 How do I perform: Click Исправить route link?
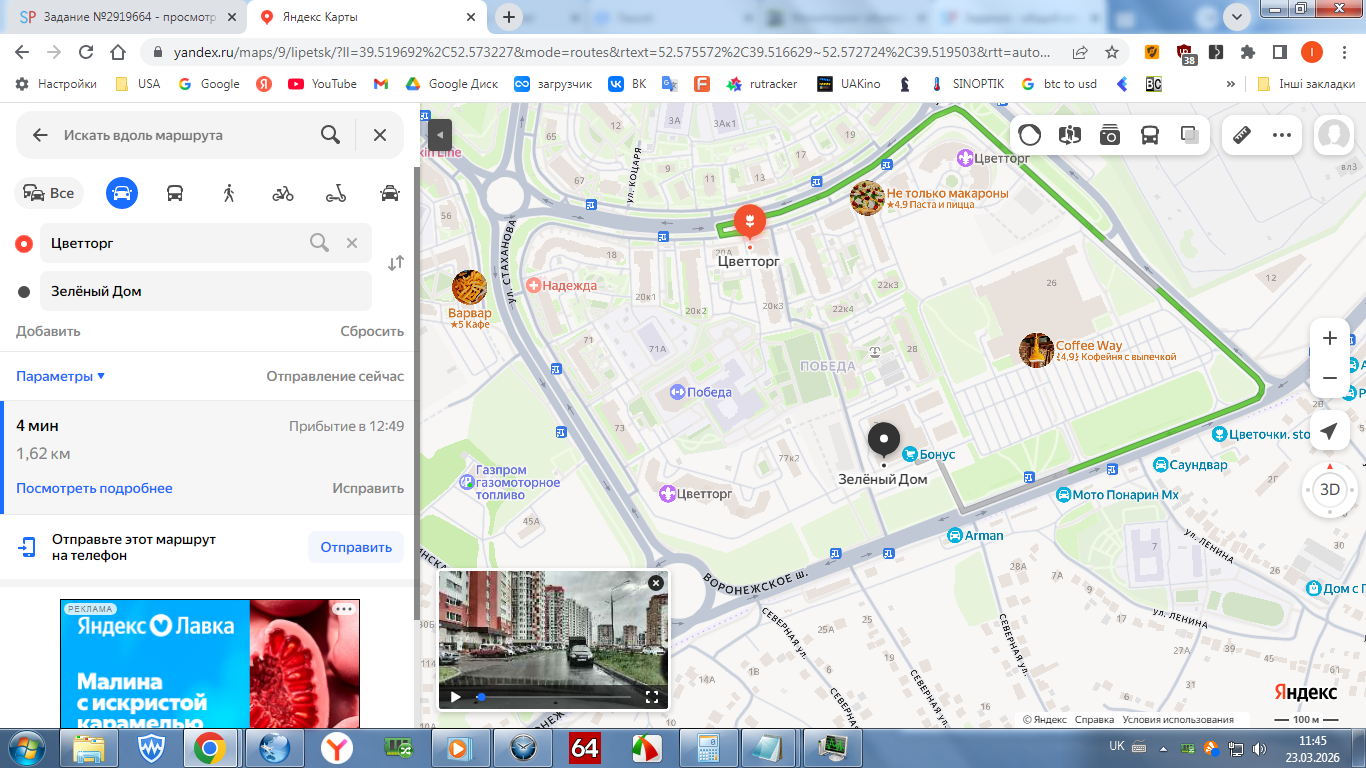[x=368, y=488]
